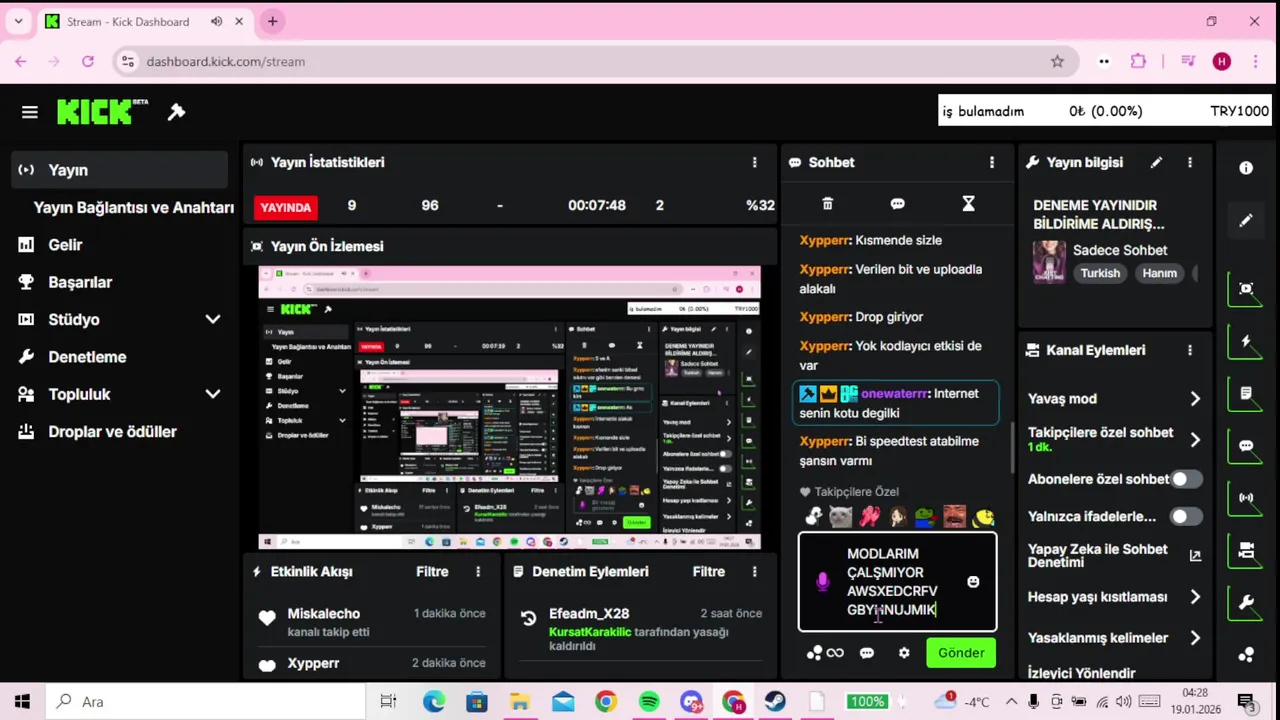Open Yasaklanmış kelimeler arrow
The width and height of the screenshot is (1280, 720).
[1195, 638]
